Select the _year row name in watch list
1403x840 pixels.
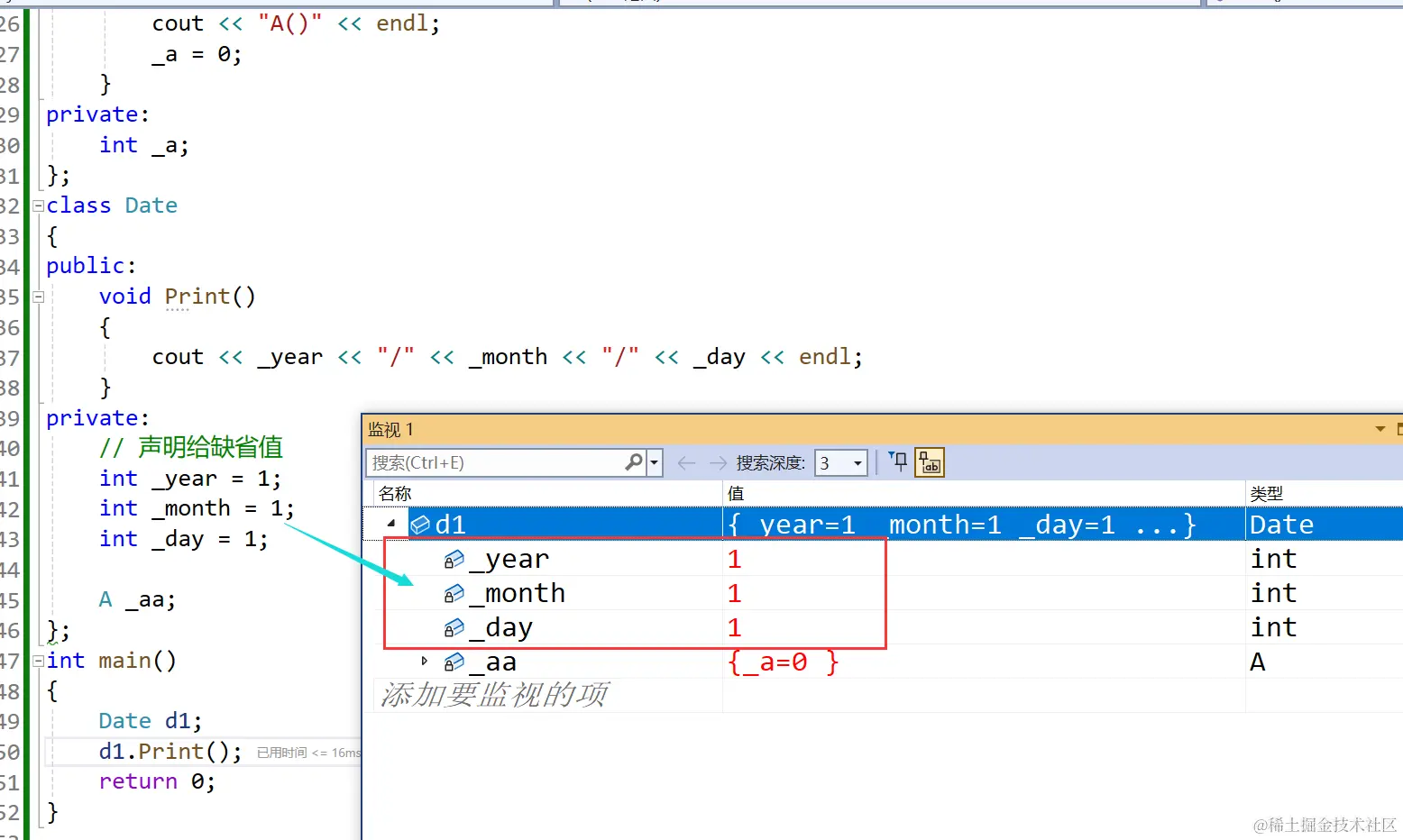pyautogui.click(x=509, y=560)
